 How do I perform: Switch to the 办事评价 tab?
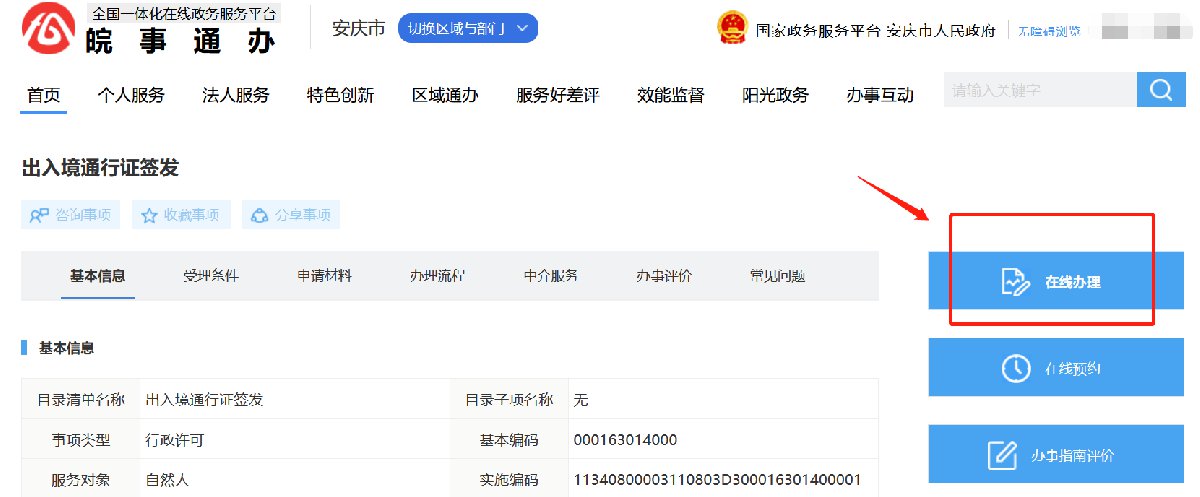click(x=664, y=276)
